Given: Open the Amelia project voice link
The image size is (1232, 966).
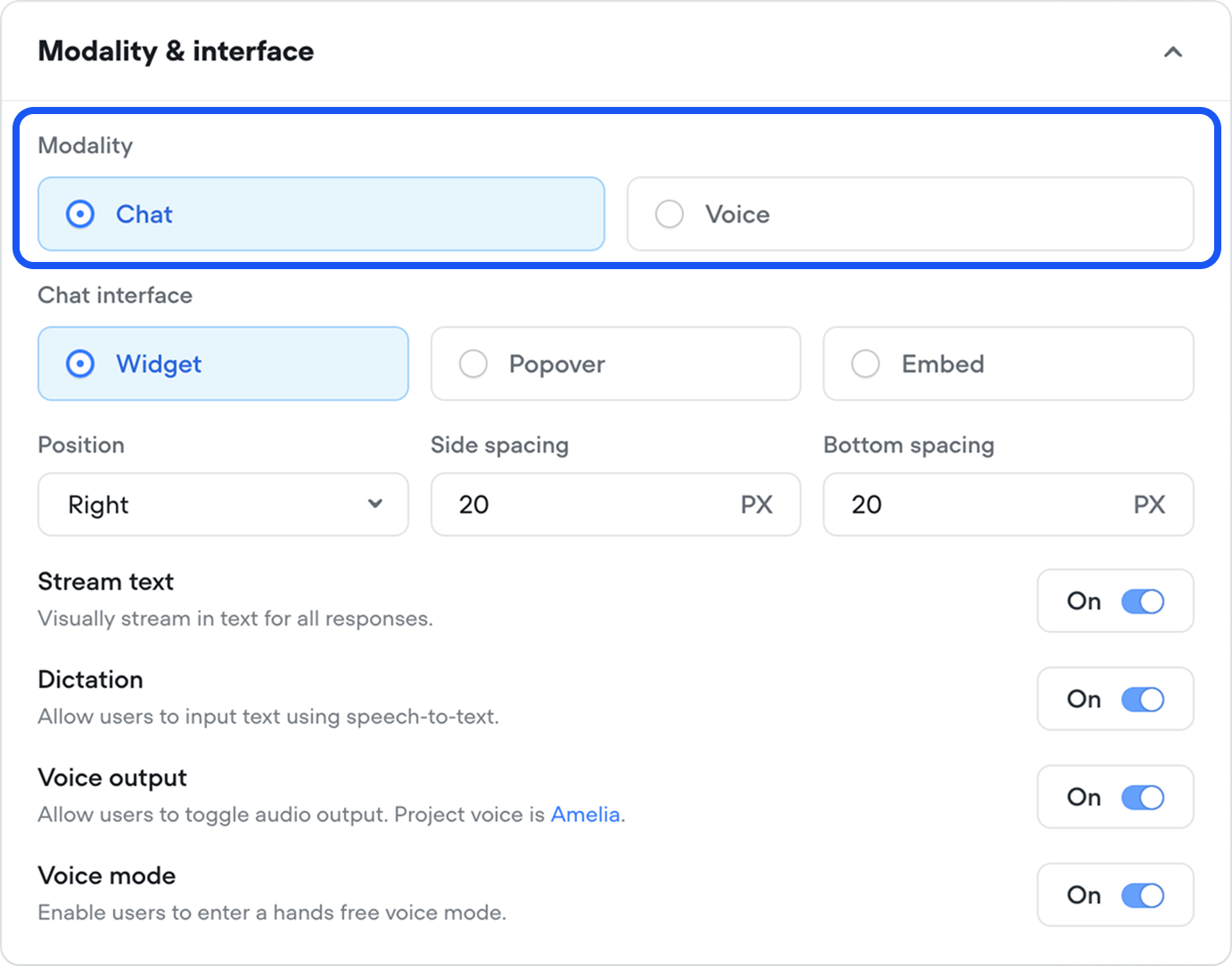Looking at the screenshot, I should click(585, 815).
